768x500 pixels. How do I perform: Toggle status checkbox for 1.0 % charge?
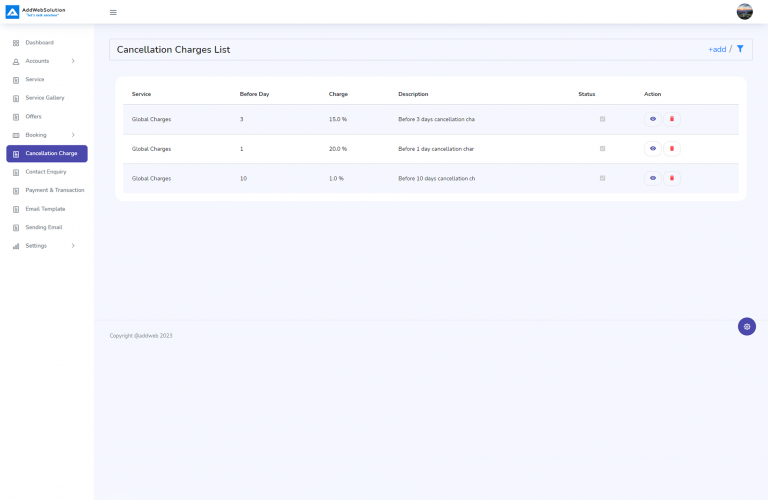pyautogui.click(x=602, y=178)
